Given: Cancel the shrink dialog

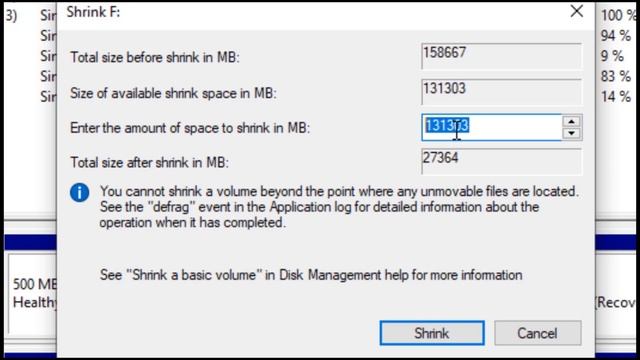Looking at the screenshot, I should pos(538,333).
